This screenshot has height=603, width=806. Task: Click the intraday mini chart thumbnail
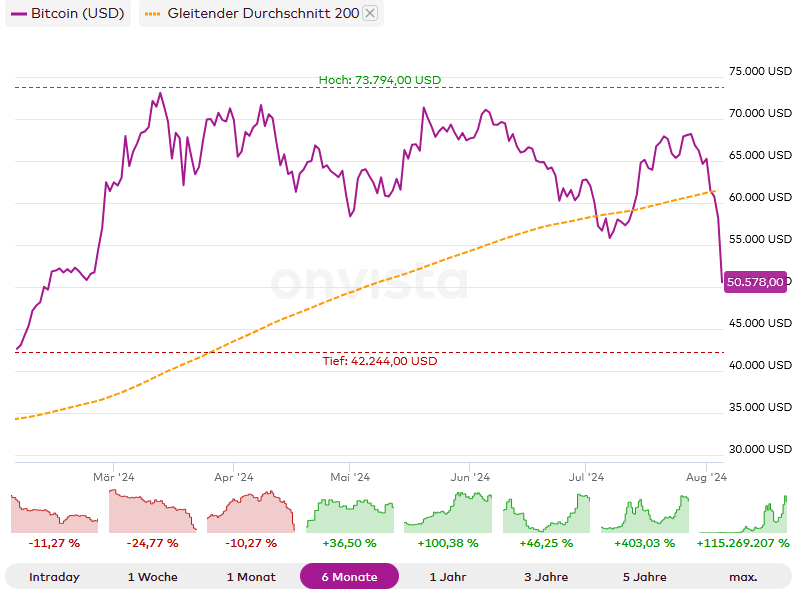(54, 514)
